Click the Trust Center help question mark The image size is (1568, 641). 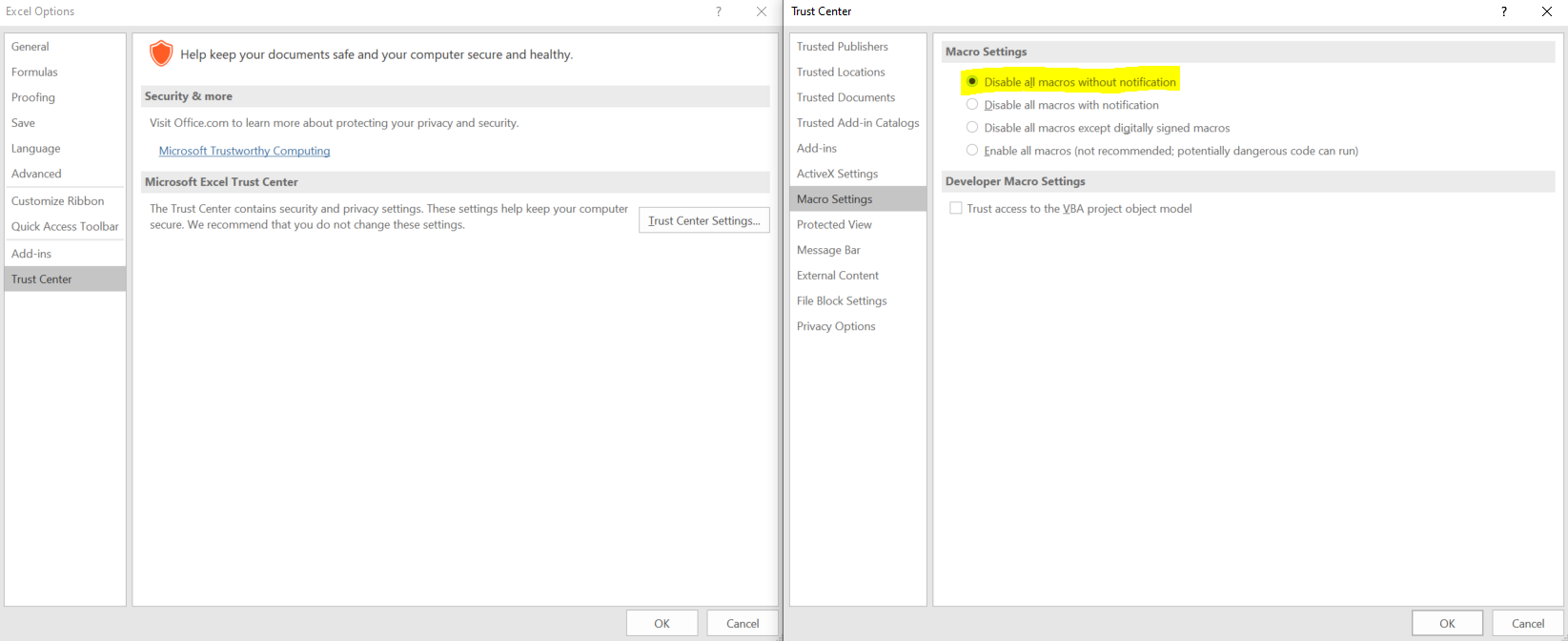click(x=1504, y=11)
